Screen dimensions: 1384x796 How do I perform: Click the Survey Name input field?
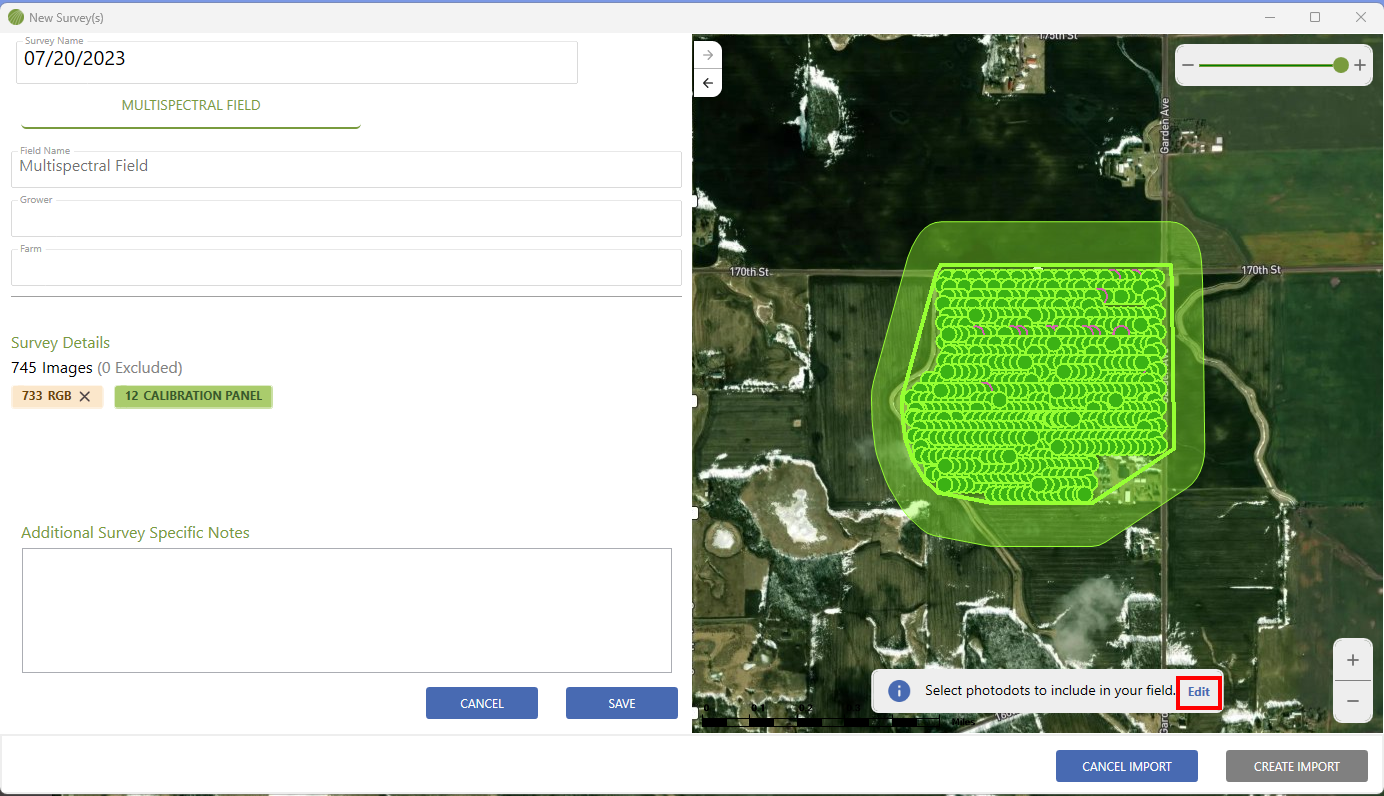[297, 62]
